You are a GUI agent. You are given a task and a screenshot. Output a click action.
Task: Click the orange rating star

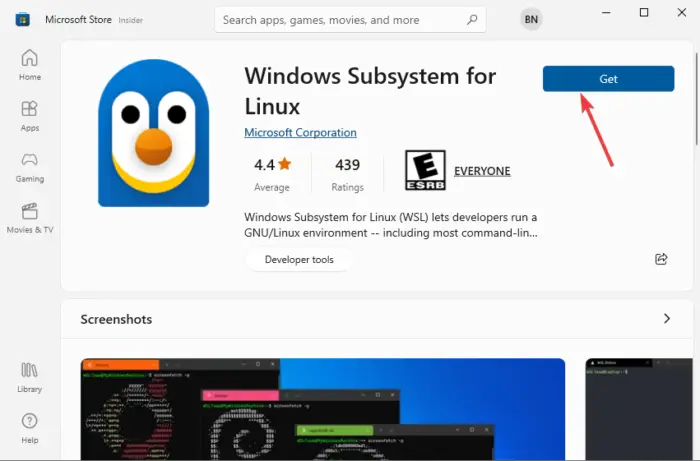284,164
